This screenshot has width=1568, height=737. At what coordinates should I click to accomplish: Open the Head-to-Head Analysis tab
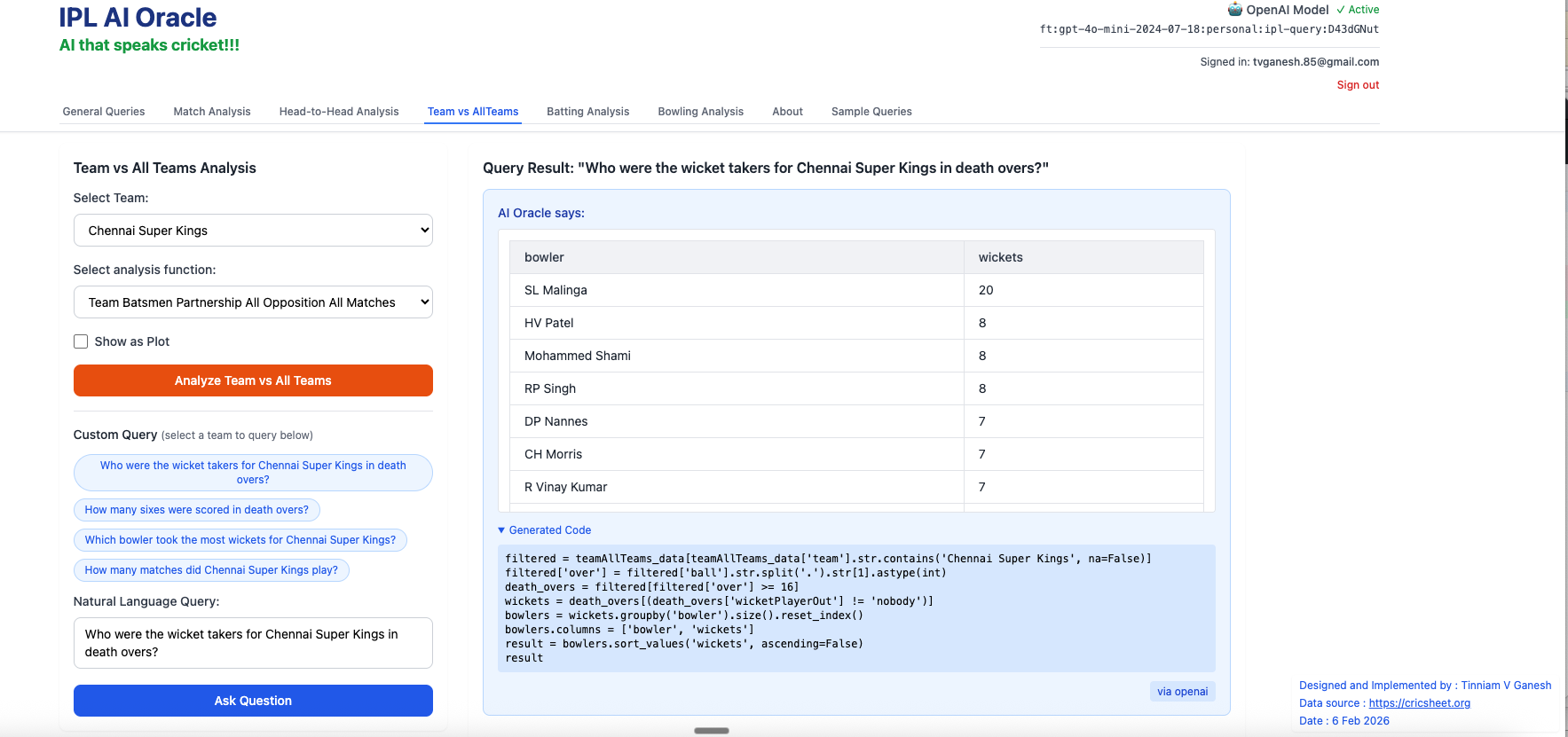(338, 112)
